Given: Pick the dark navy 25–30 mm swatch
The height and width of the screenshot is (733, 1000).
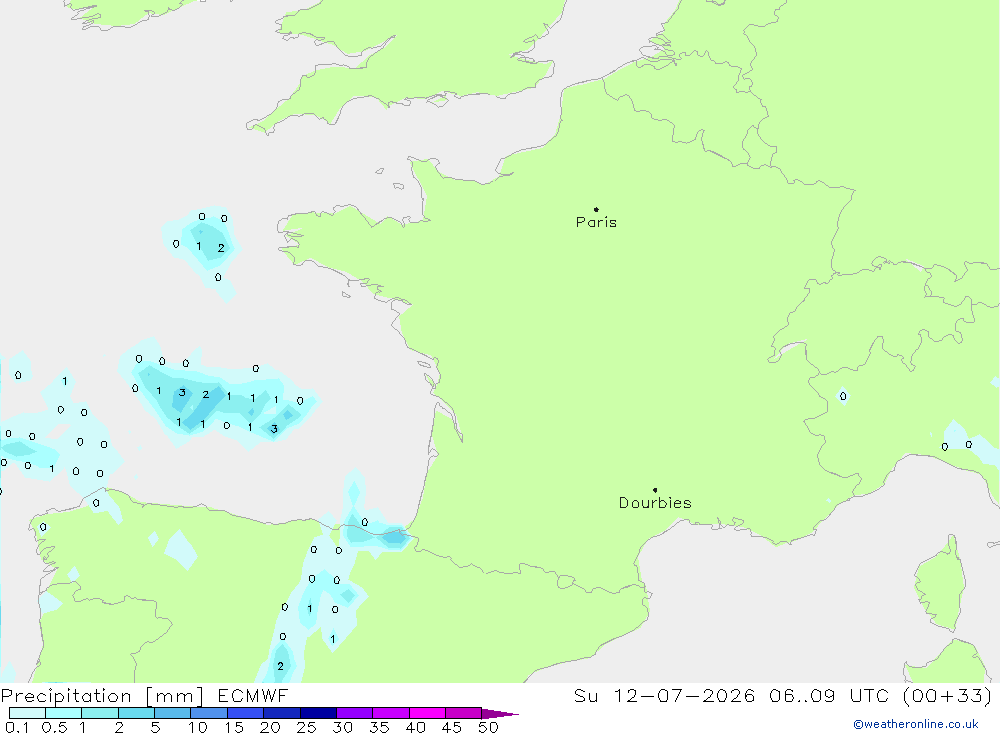Looking at the screenshot, I should coord(318,713).
